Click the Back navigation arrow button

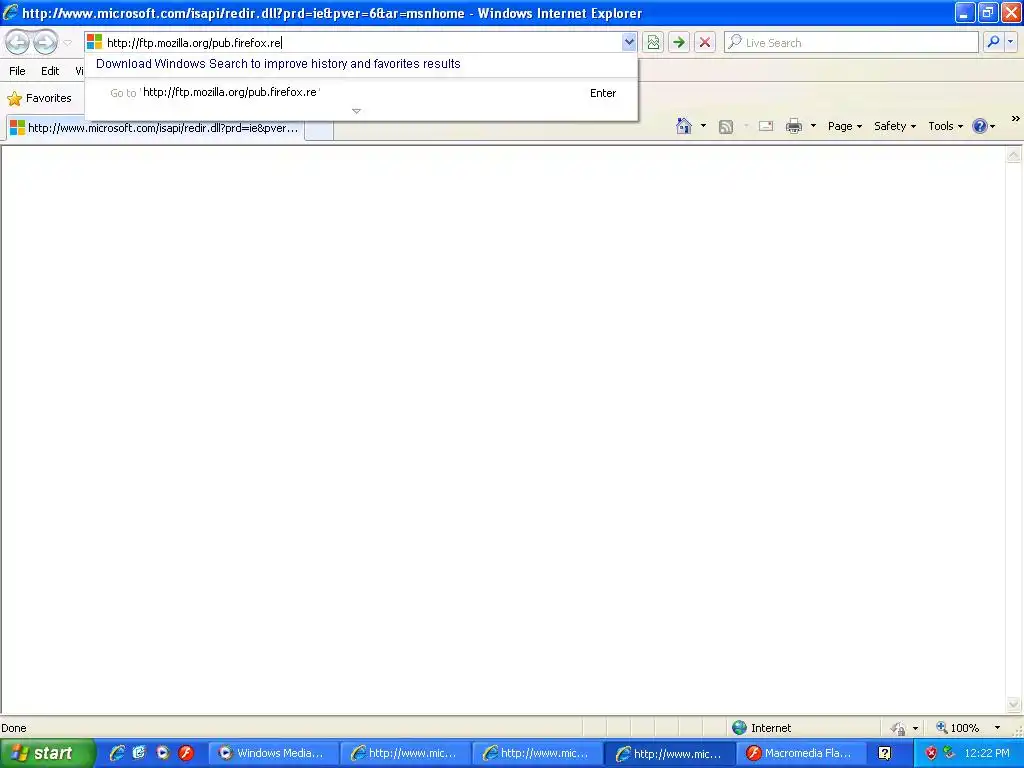[x=18, y=42]
